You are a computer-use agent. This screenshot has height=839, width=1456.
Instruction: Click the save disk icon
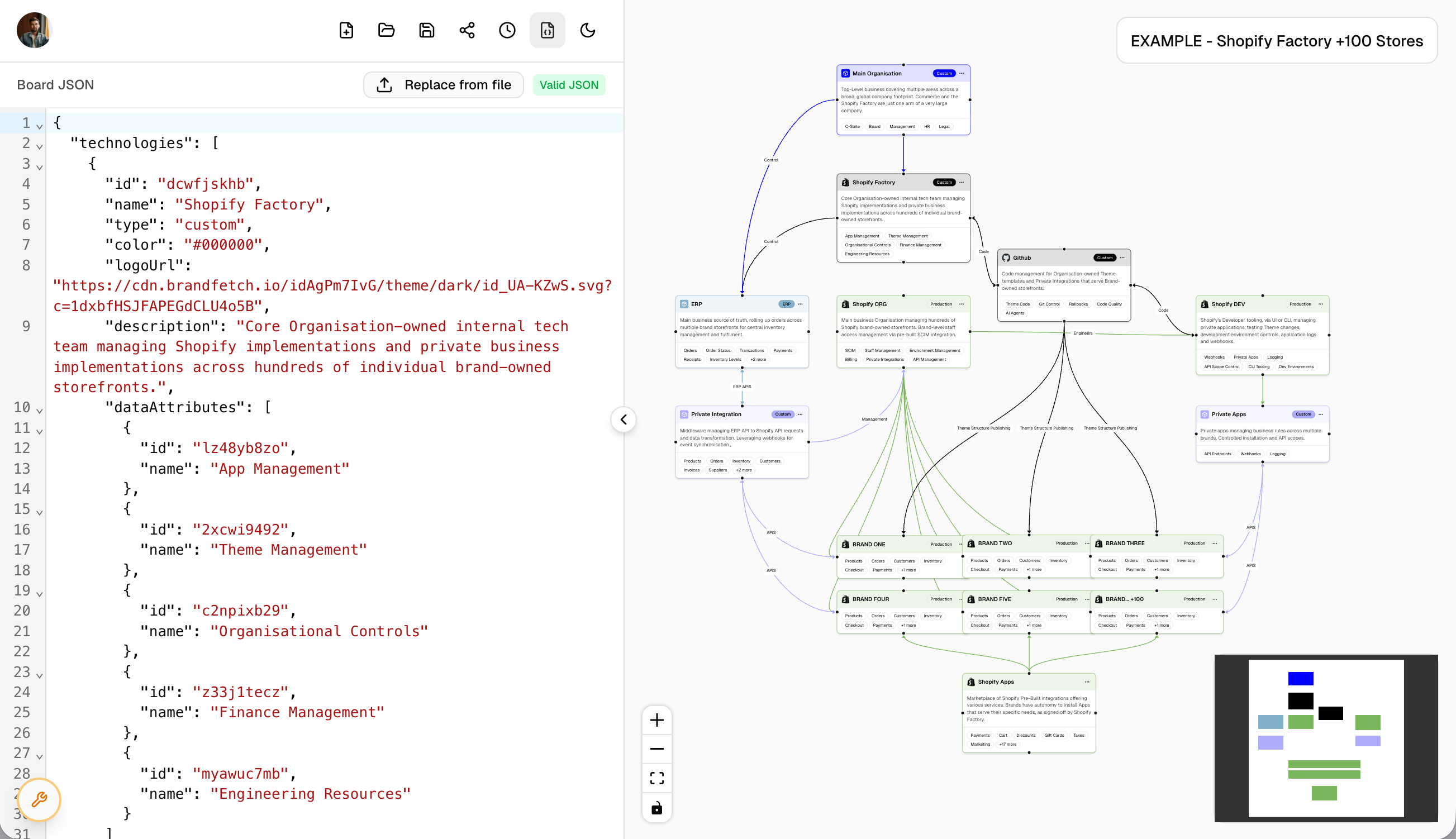point(426,30)
